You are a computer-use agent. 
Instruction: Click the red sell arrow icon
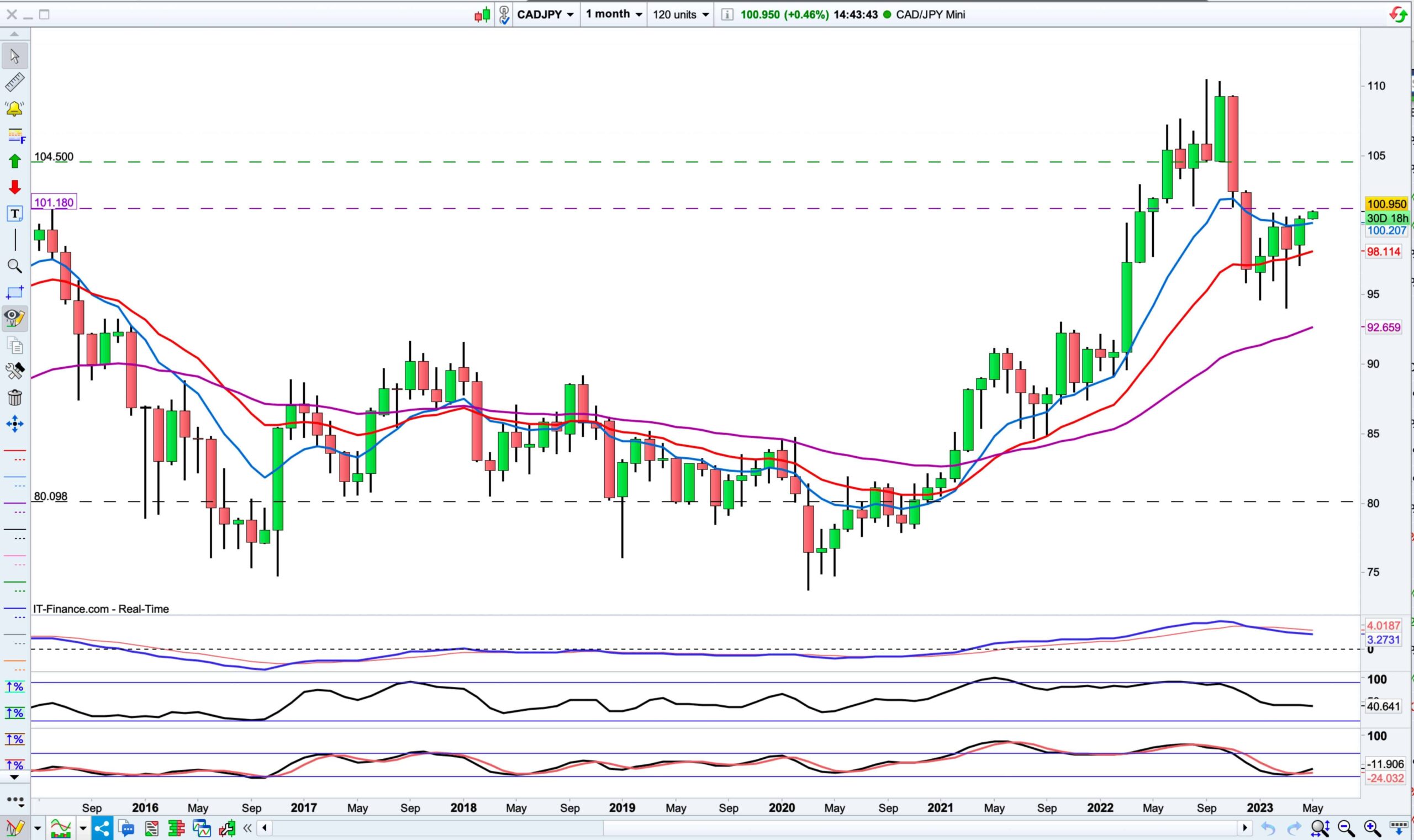pos(15,187)
